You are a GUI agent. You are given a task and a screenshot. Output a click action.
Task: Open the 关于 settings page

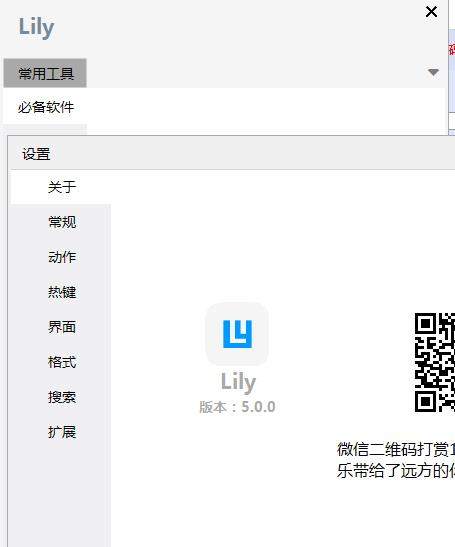click(61, 187)
